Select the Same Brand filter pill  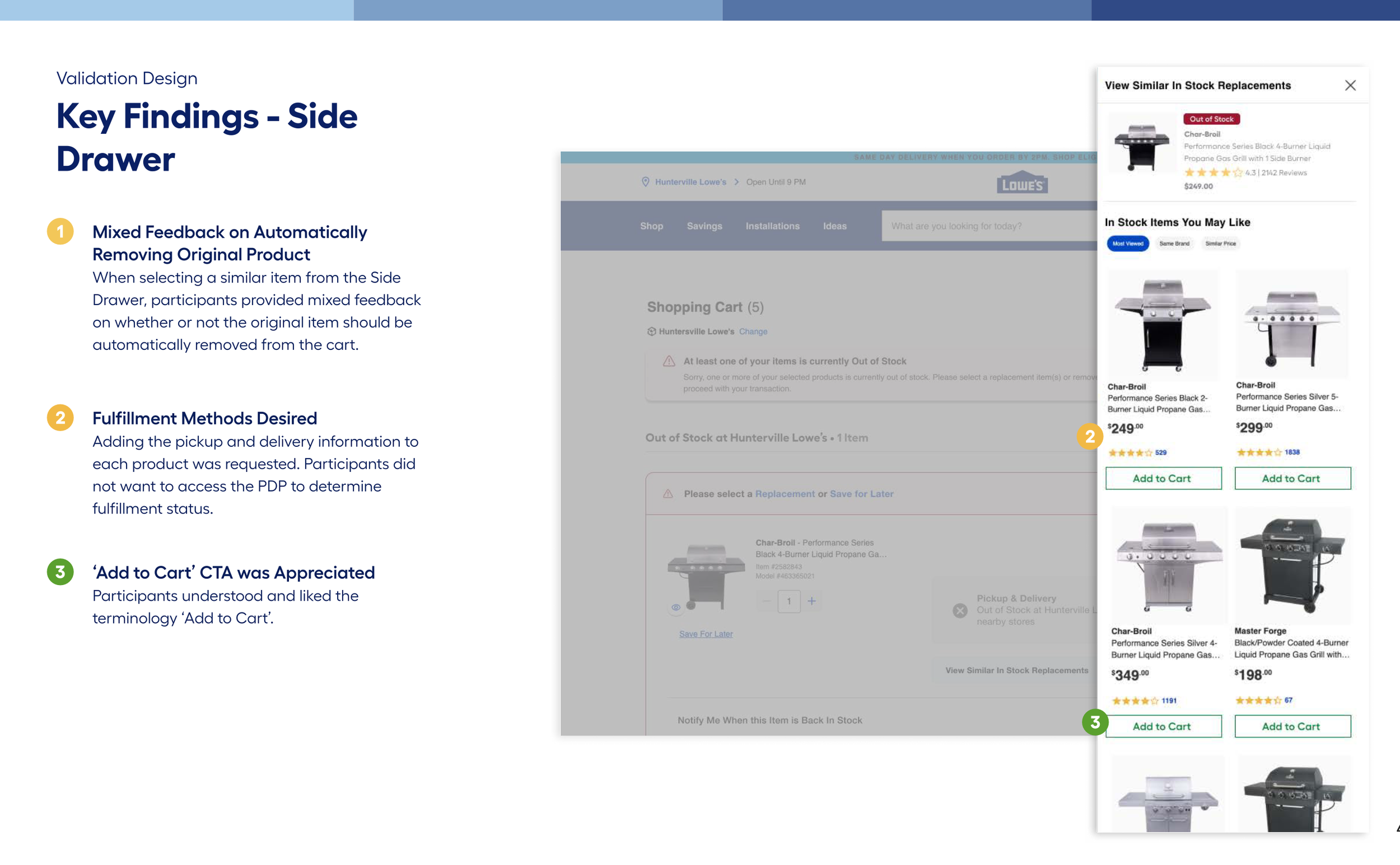pyautogui.click(x=1174, y=243)
